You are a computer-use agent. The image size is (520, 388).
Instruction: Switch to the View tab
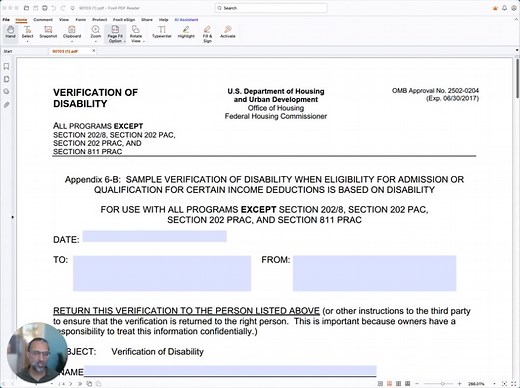pyautogui.click(x=64, y=20)
